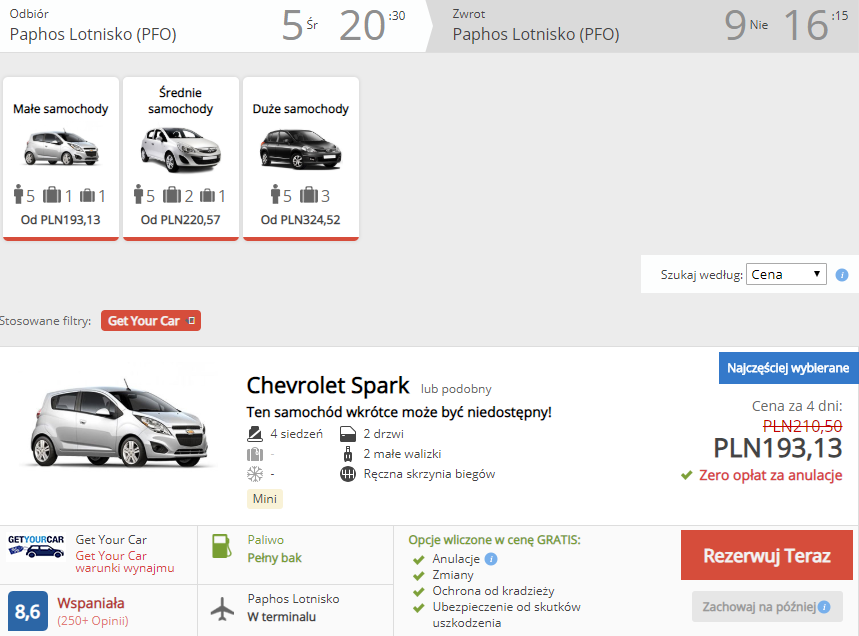Click the suitcase icon on the Duże samochody card
The height and width of the screenshot is (636, 859).
[308, 194]
